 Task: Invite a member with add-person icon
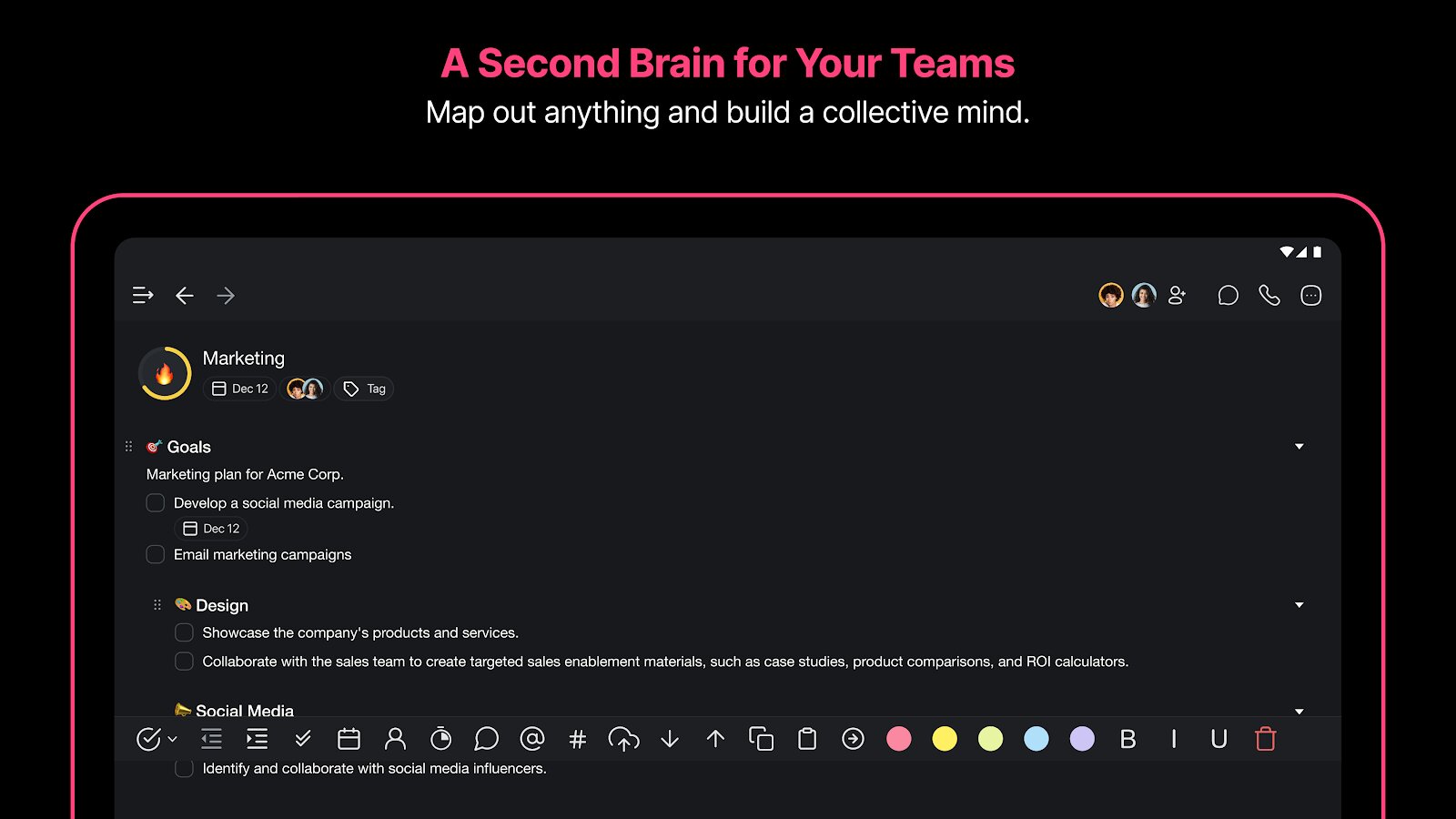1177,295
